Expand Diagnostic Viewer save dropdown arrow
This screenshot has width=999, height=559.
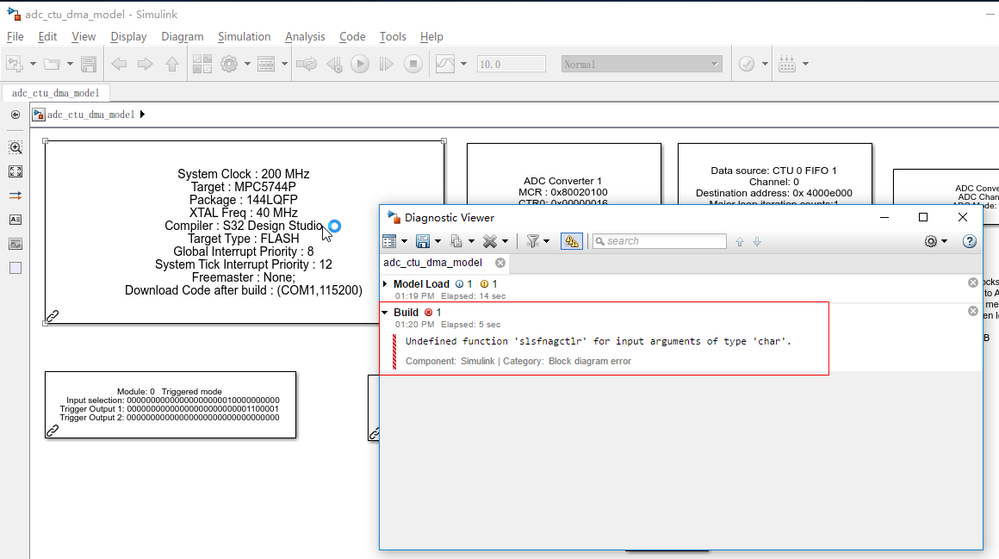(x=438, y=241)
